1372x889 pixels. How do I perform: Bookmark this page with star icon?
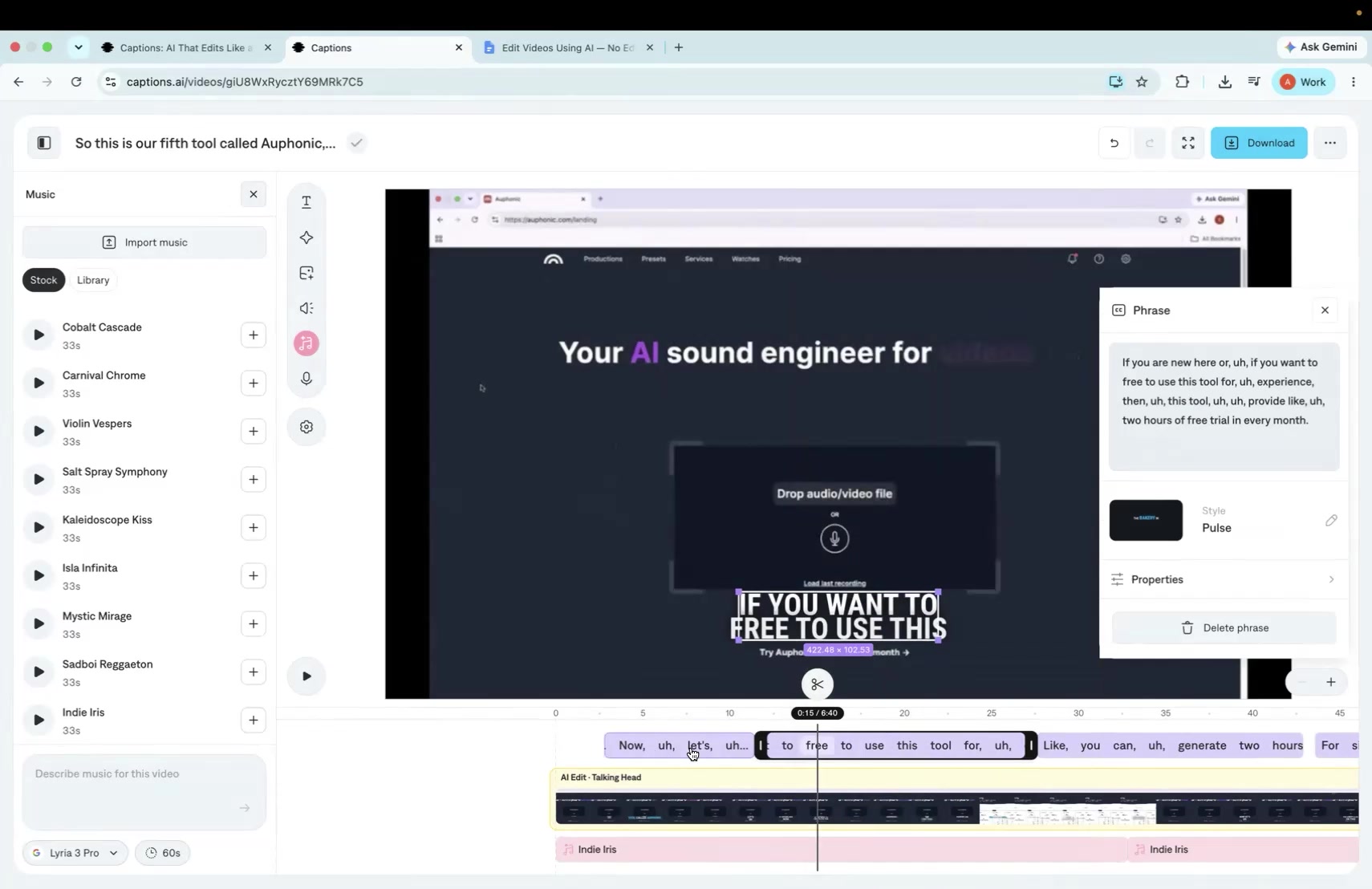(1142, 82)
